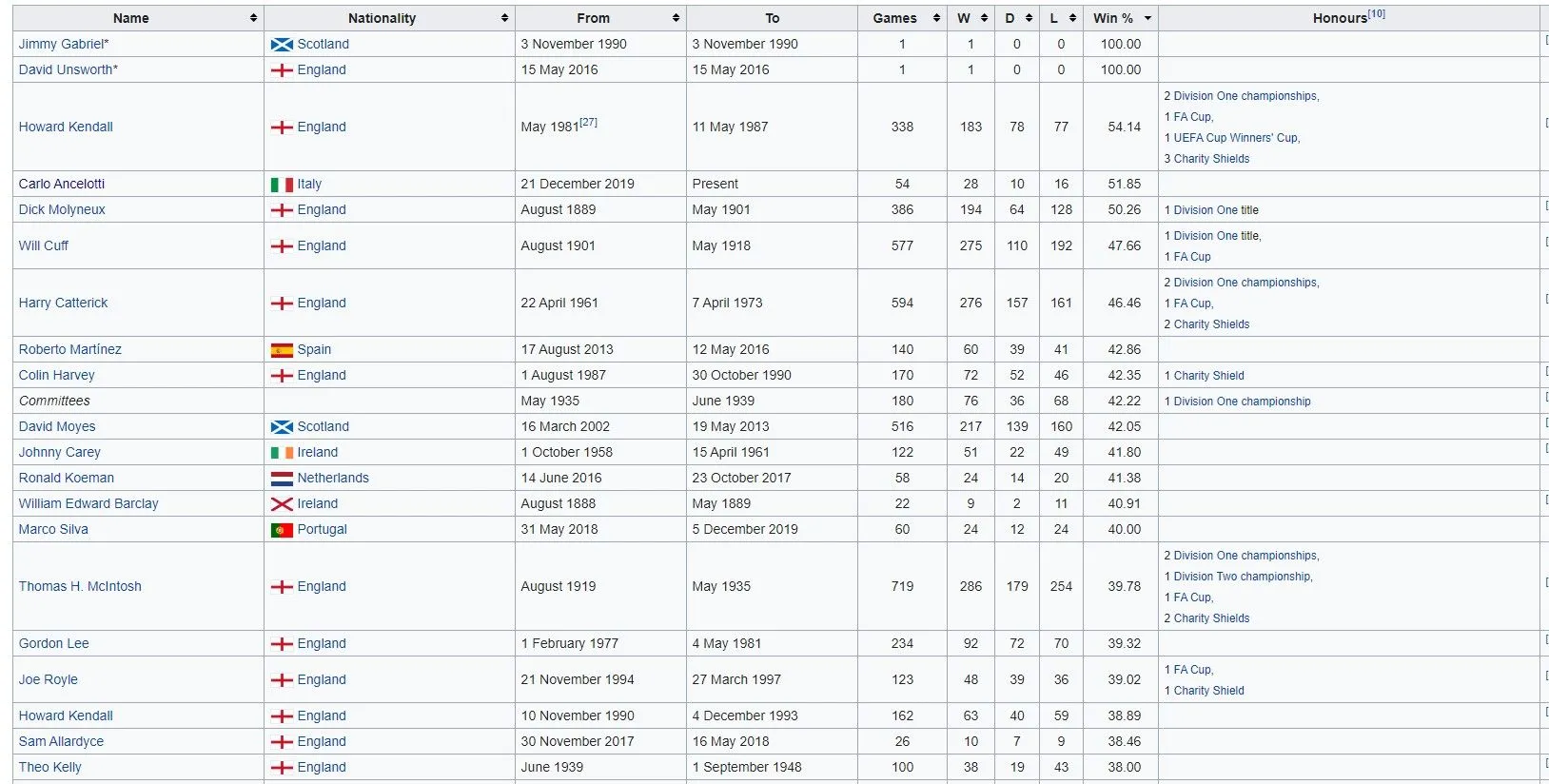This screenshot has height=784, width=1549.
Task: Click footnote reference 27 beside May 1981
Action: 589,122
